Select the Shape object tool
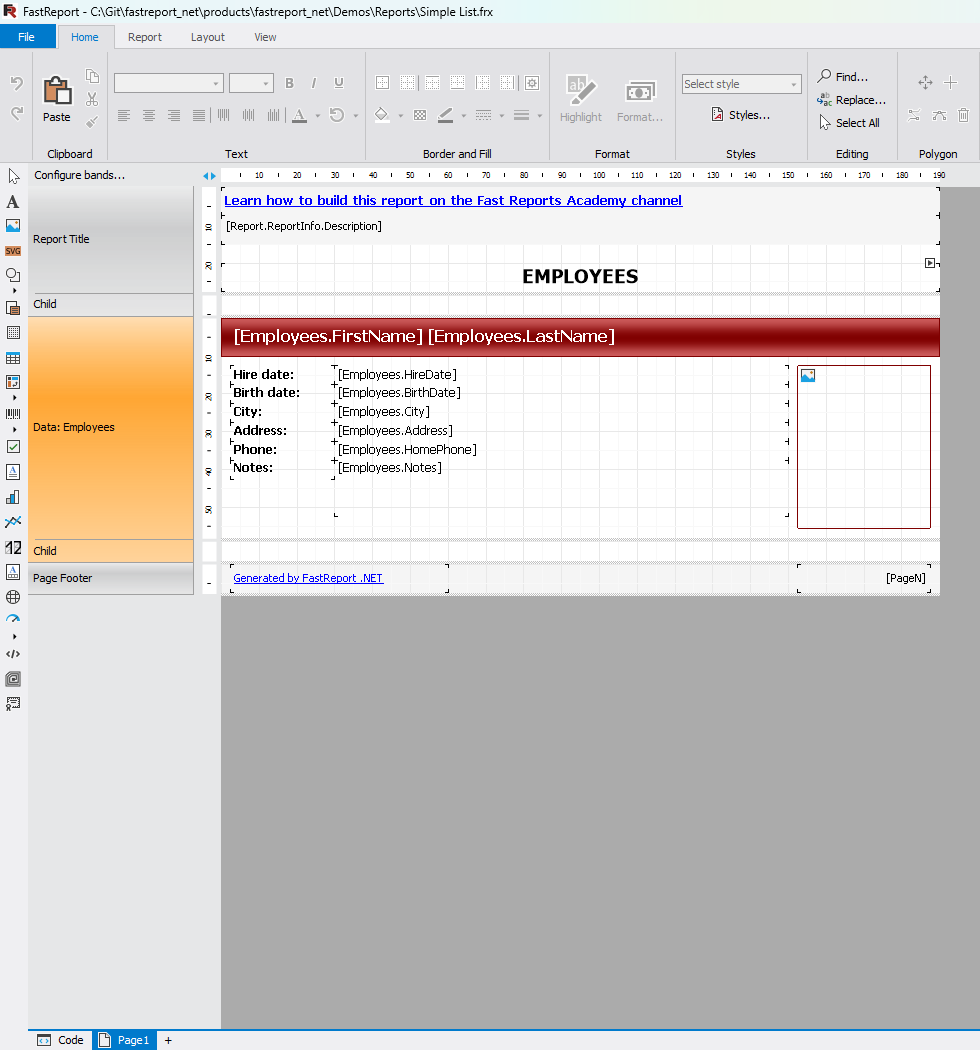 coord(13,275)
